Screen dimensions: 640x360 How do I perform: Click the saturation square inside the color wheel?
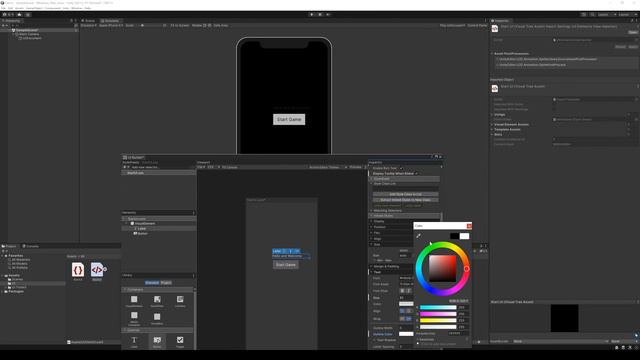pyautogui.click(x=442, y=269)
